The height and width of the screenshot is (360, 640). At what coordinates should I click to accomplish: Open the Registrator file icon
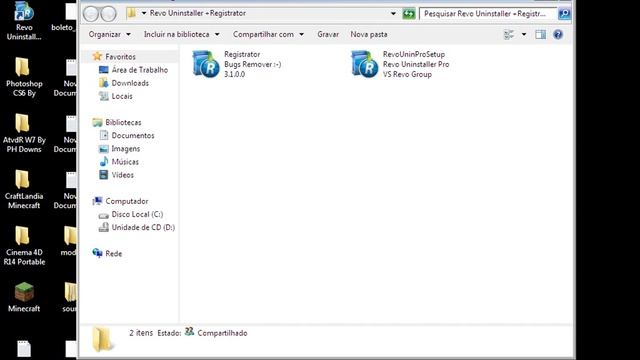pyautogui.click(x=206, y=64)
